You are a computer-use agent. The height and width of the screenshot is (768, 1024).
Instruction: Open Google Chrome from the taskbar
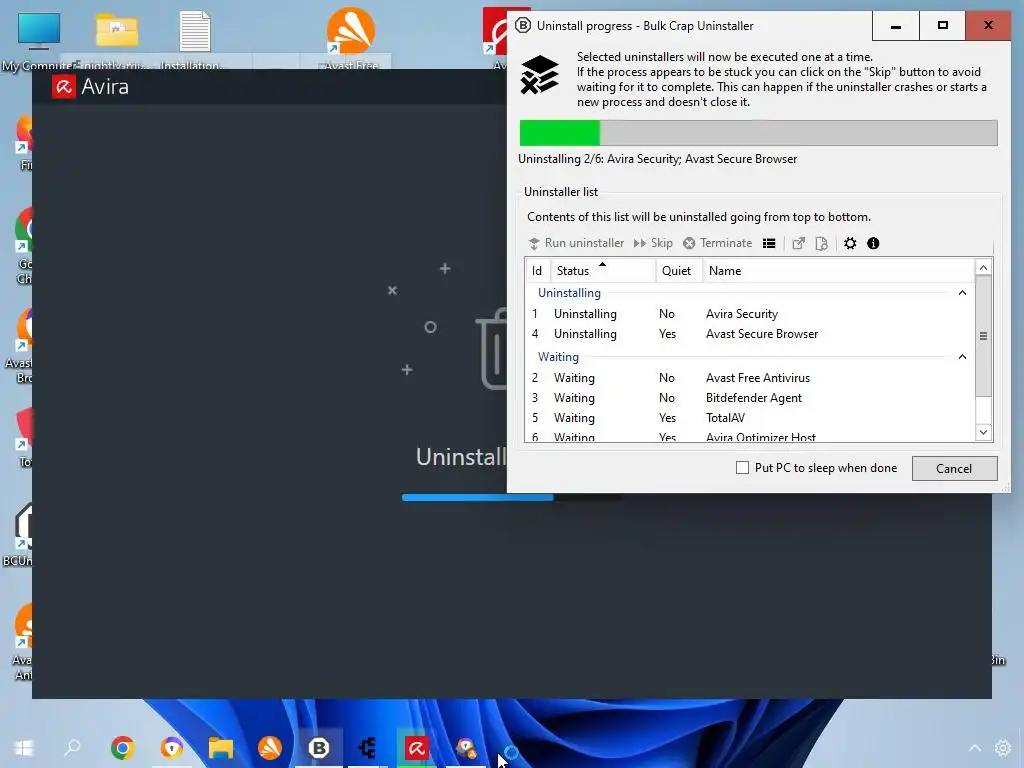122,748
